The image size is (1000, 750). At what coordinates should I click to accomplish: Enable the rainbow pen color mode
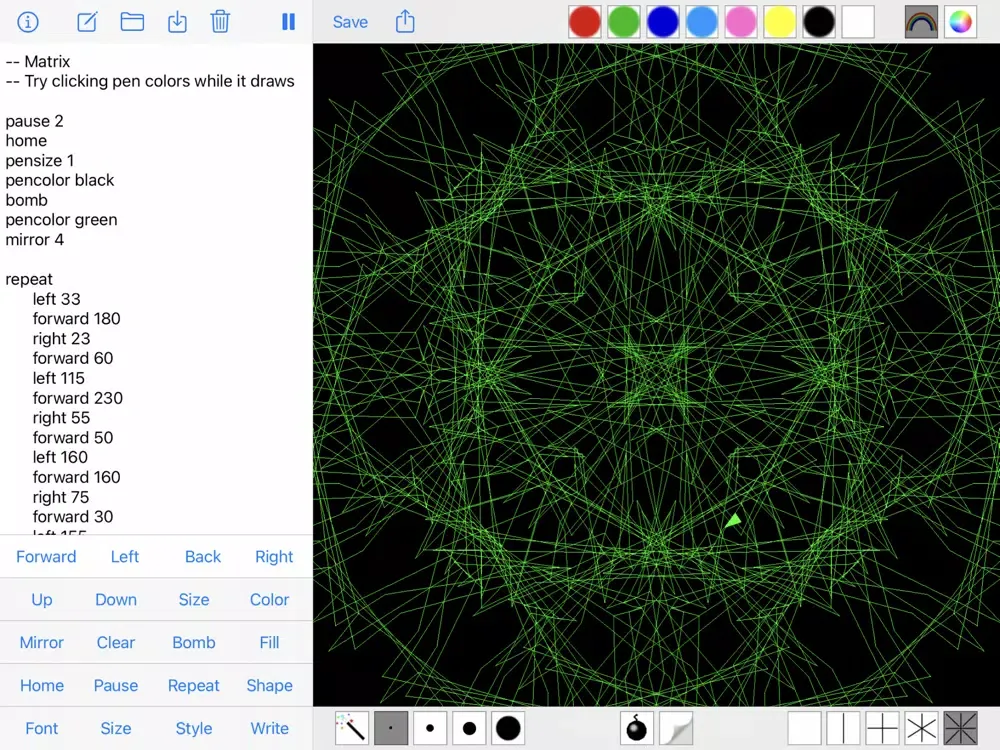(x=921, y=22)
